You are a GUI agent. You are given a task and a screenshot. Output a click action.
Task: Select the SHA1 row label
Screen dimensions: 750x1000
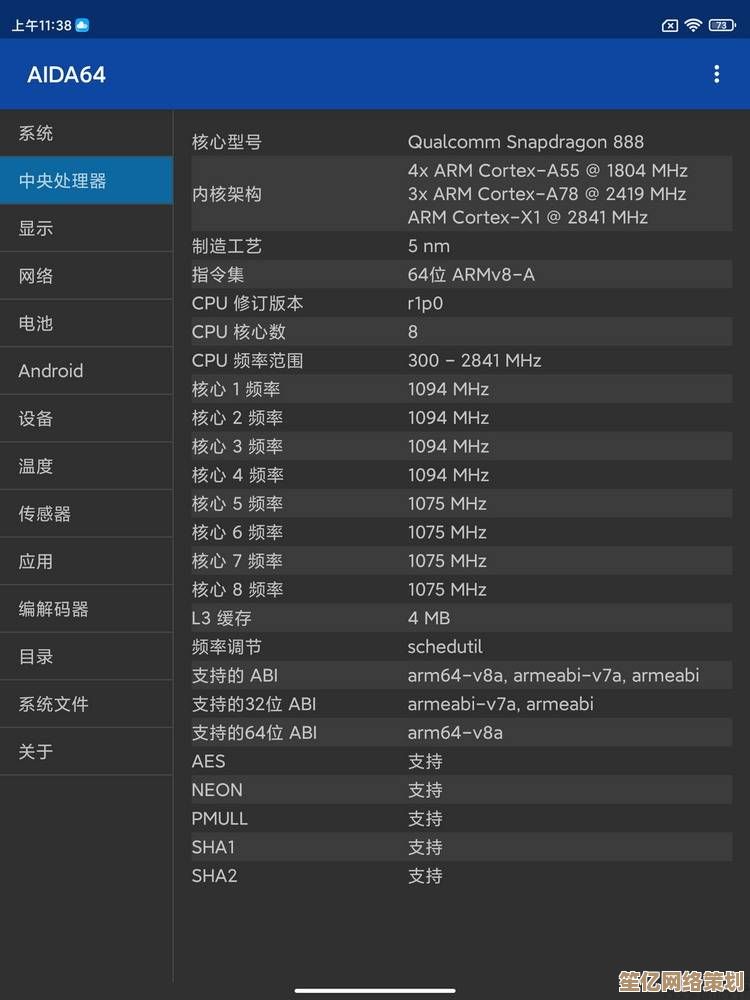coord(214,847)
